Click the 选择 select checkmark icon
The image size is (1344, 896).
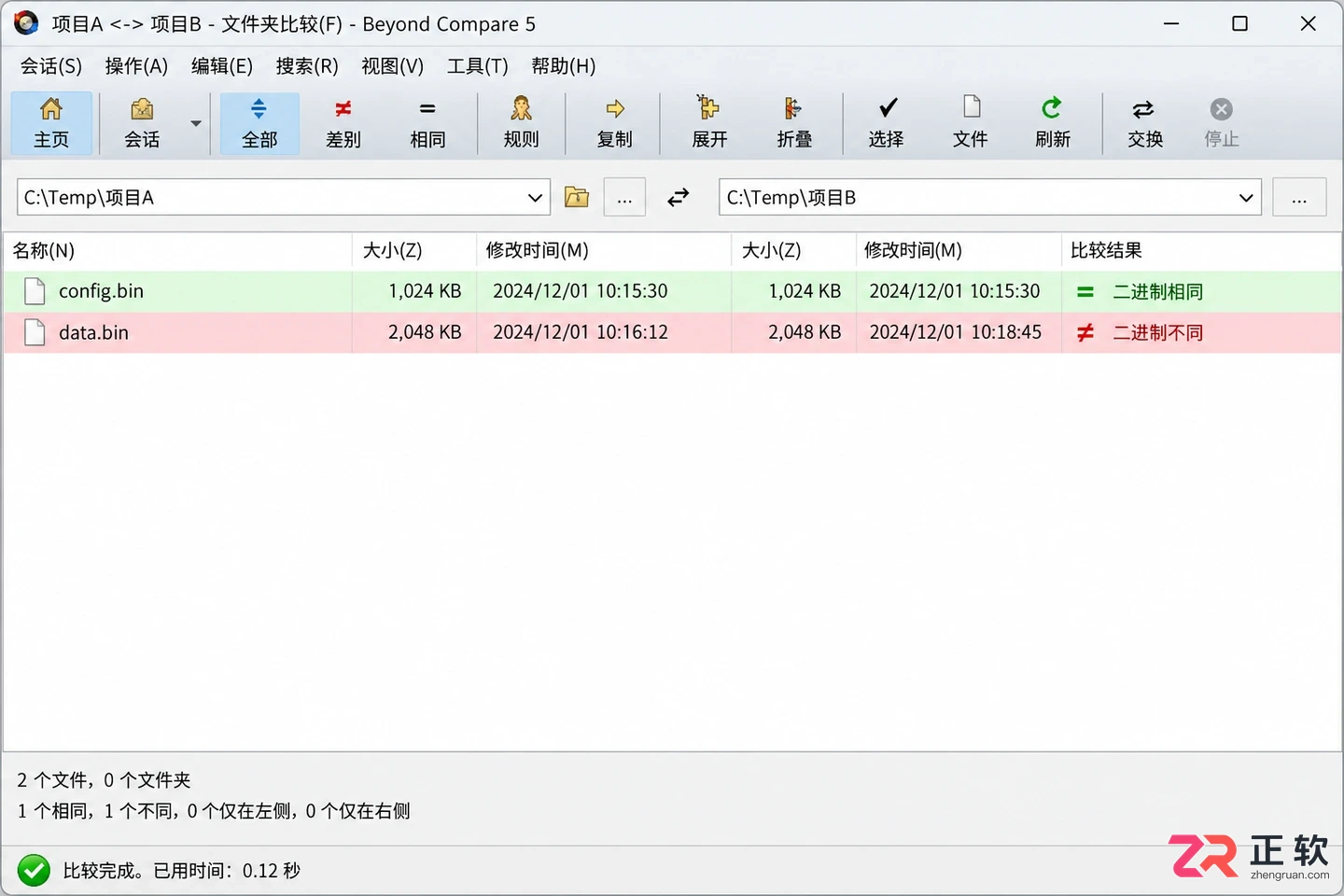(888, 107)
